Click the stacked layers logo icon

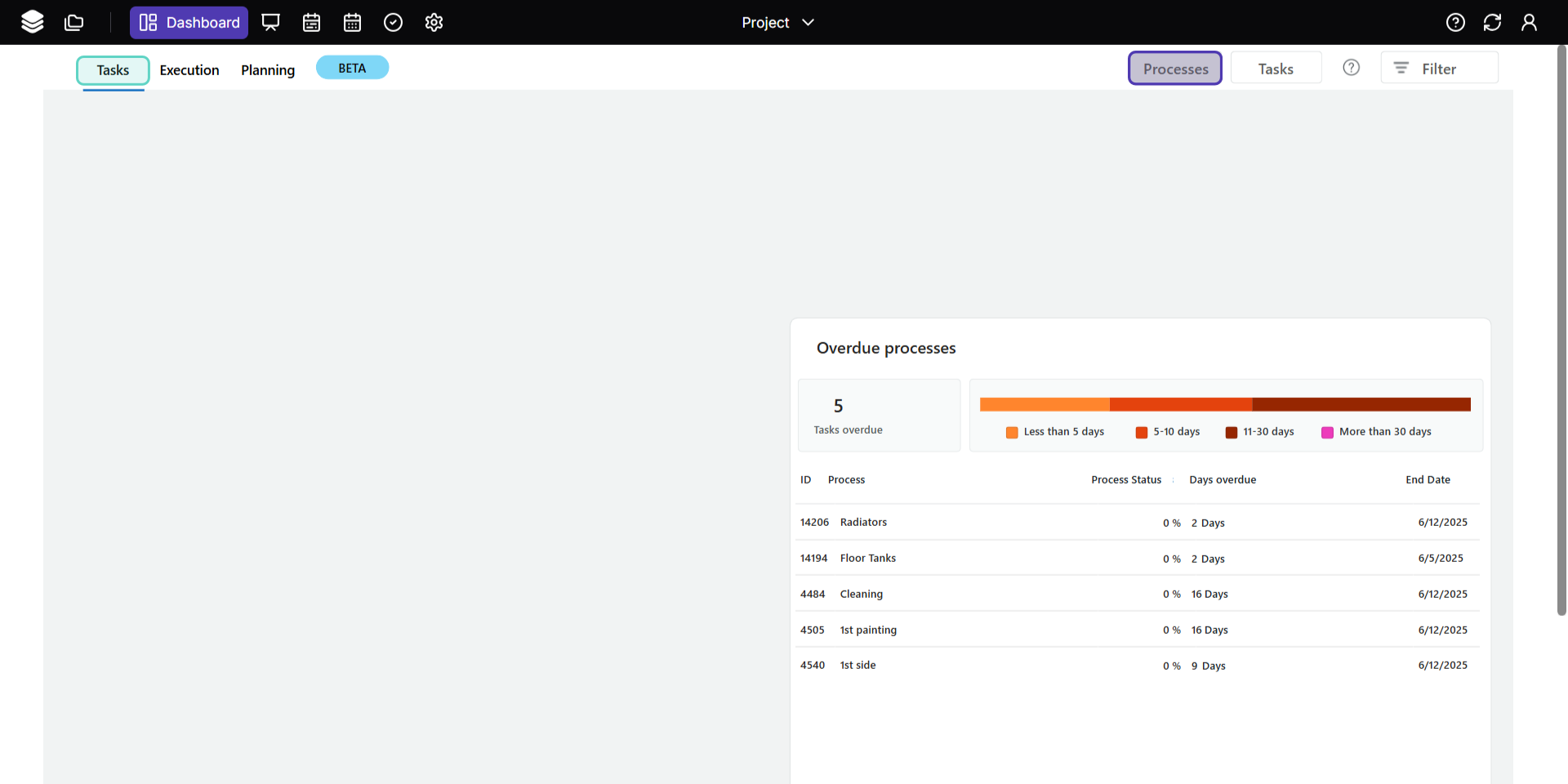coord(33,22)
